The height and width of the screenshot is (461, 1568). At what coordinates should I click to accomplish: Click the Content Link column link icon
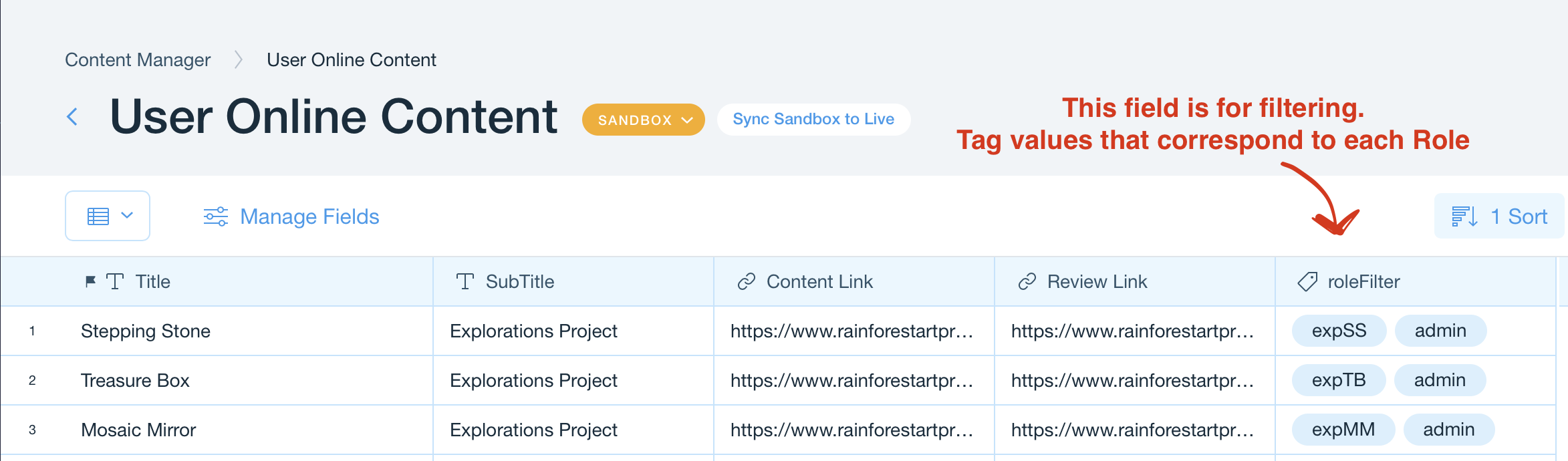tap(746, 282)
